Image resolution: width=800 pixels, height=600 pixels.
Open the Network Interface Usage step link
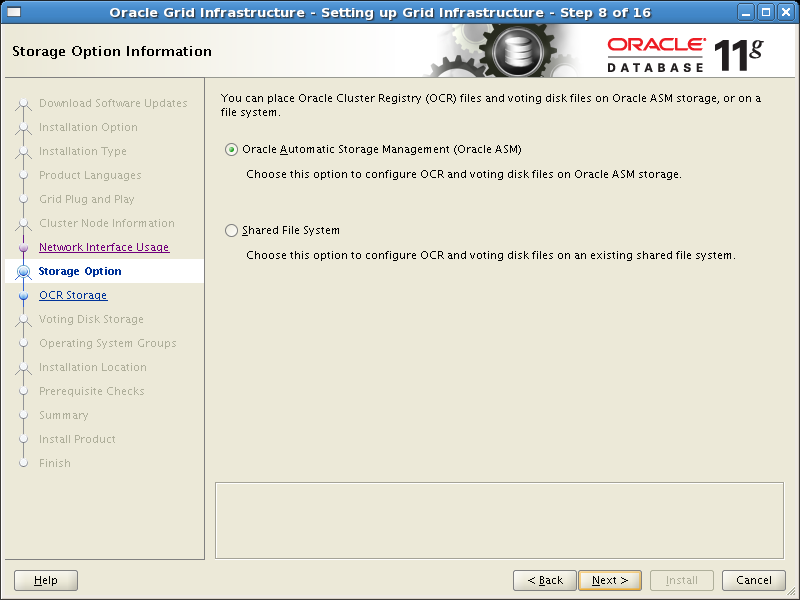(104, 247)
